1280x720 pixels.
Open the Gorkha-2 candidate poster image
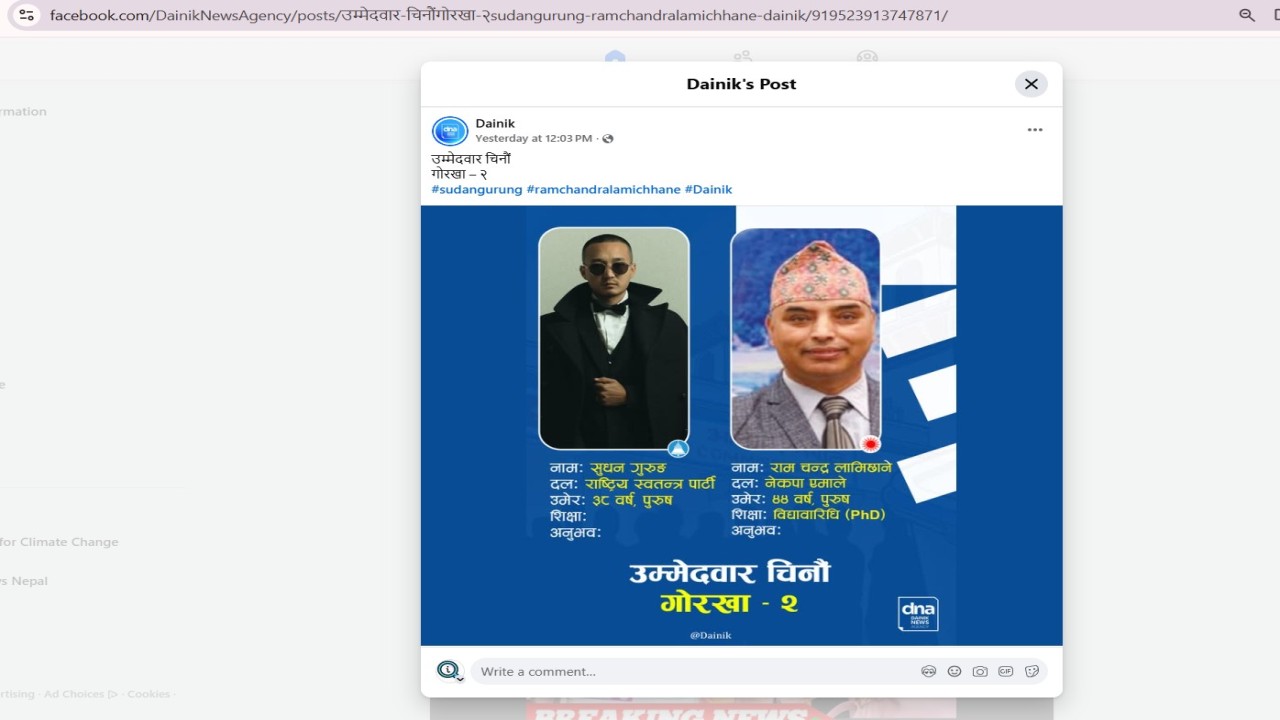tap(741, 425)
